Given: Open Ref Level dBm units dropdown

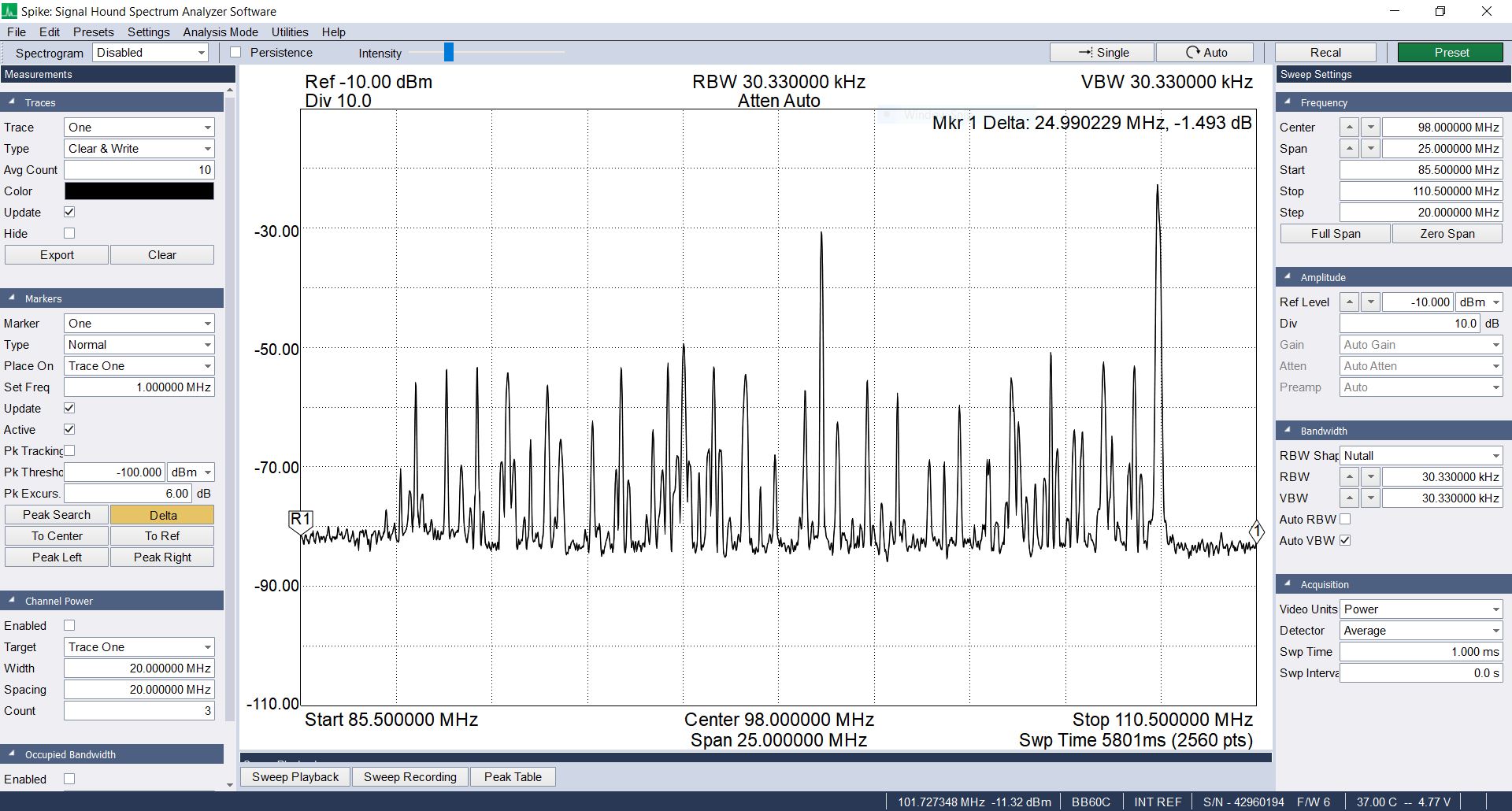Looking at the screenshot, I should [x=1479, y=302].
